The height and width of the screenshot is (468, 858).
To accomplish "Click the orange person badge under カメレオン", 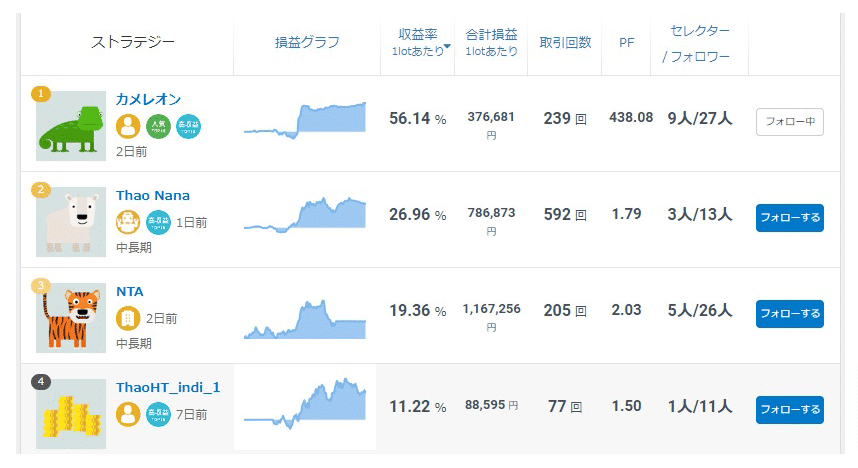I will [x=128, y=126].
